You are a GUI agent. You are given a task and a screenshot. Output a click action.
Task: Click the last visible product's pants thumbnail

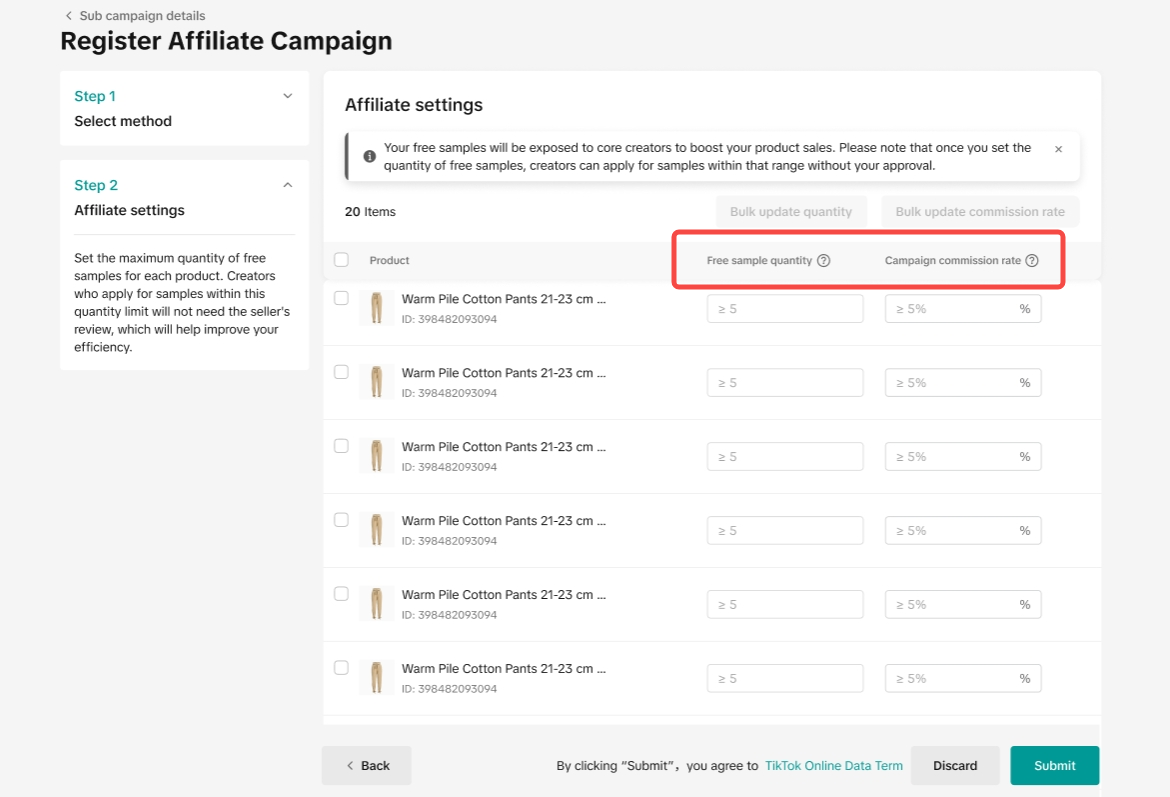(376, 678)
